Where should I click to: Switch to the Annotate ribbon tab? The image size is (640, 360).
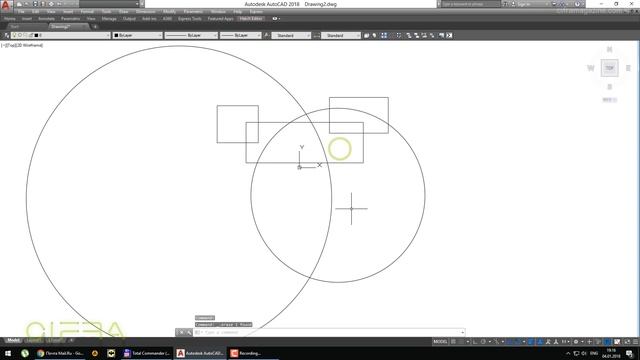tap(46, 19)
